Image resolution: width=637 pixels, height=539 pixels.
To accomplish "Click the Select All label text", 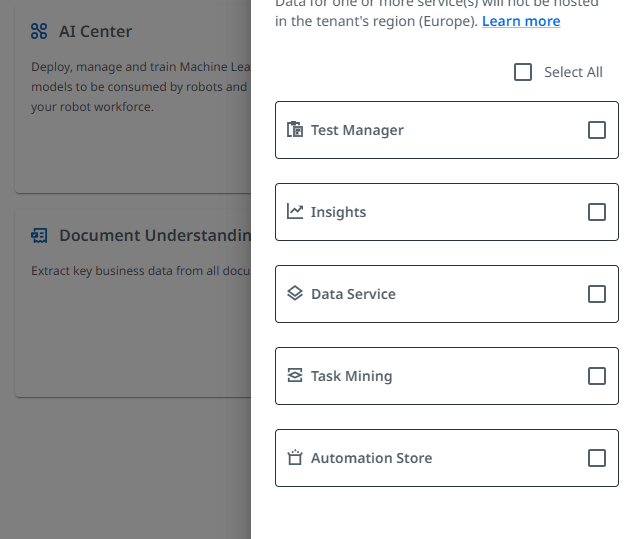I will [573, 72].
